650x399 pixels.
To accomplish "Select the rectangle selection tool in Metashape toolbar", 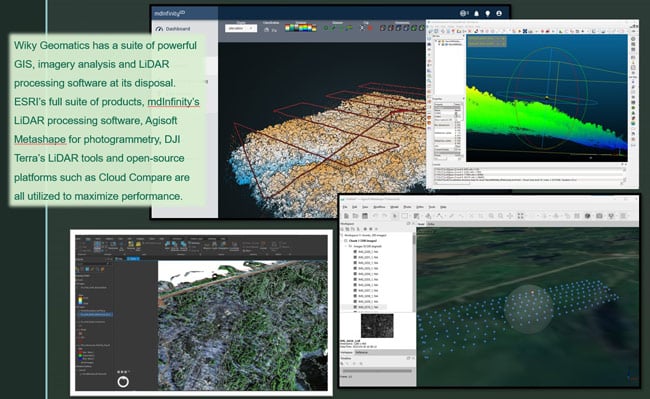I will tap(404, 216).
